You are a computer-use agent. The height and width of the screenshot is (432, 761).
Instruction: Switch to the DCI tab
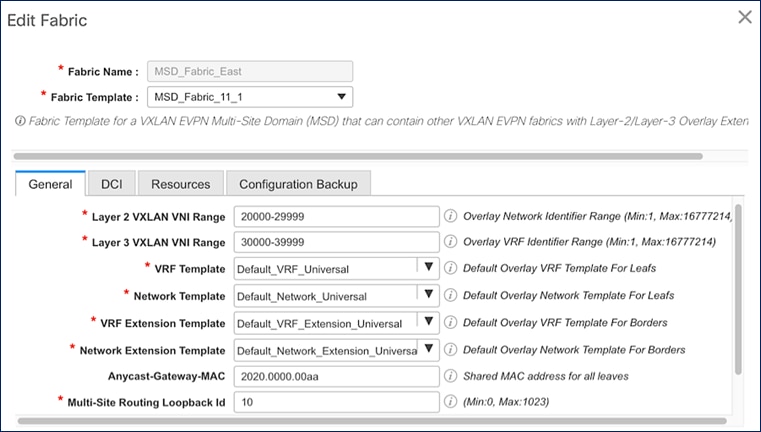[x=111, y=184]
